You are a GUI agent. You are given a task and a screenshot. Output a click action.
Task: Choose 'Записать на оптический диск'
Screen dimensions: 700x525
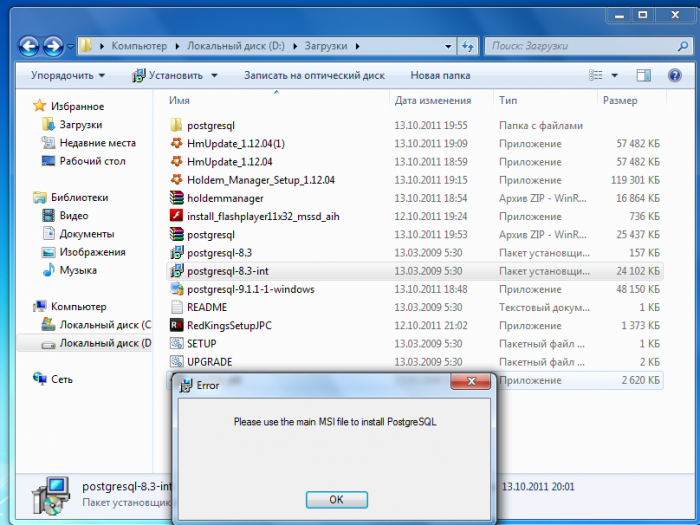click(x=314, y=75)
